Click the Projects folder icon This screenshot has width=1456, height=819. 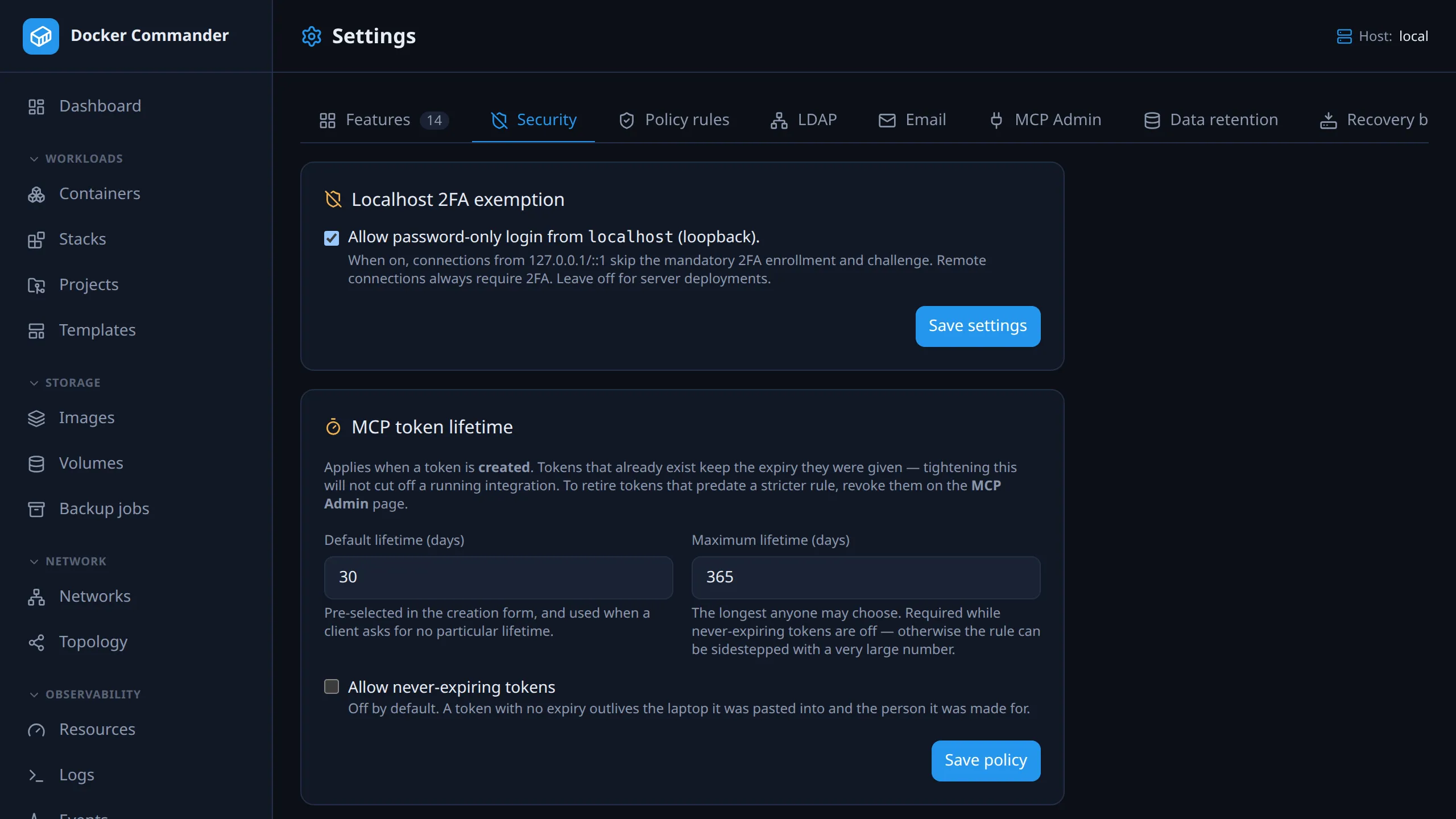(36, 285)
